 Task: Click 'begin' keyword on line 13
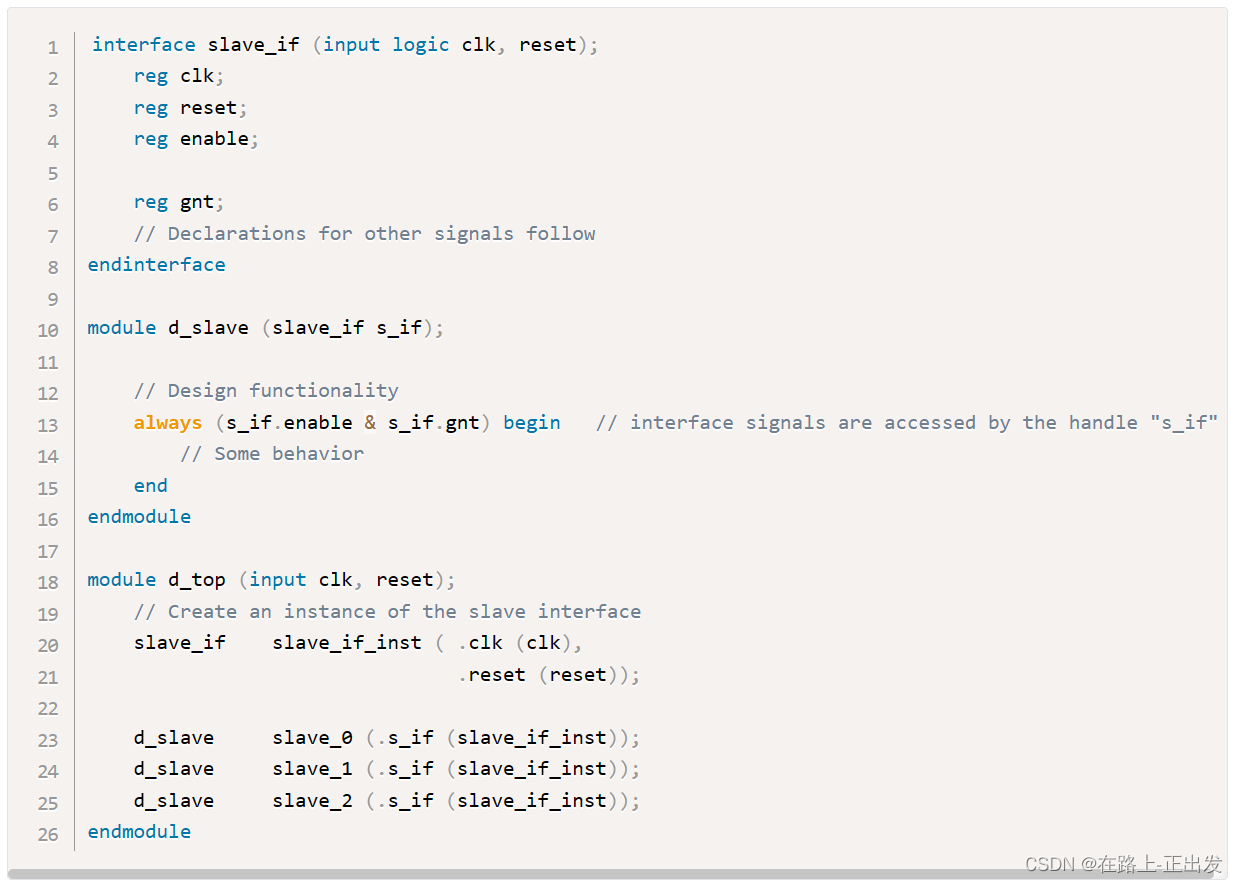(x=531, y=423)
